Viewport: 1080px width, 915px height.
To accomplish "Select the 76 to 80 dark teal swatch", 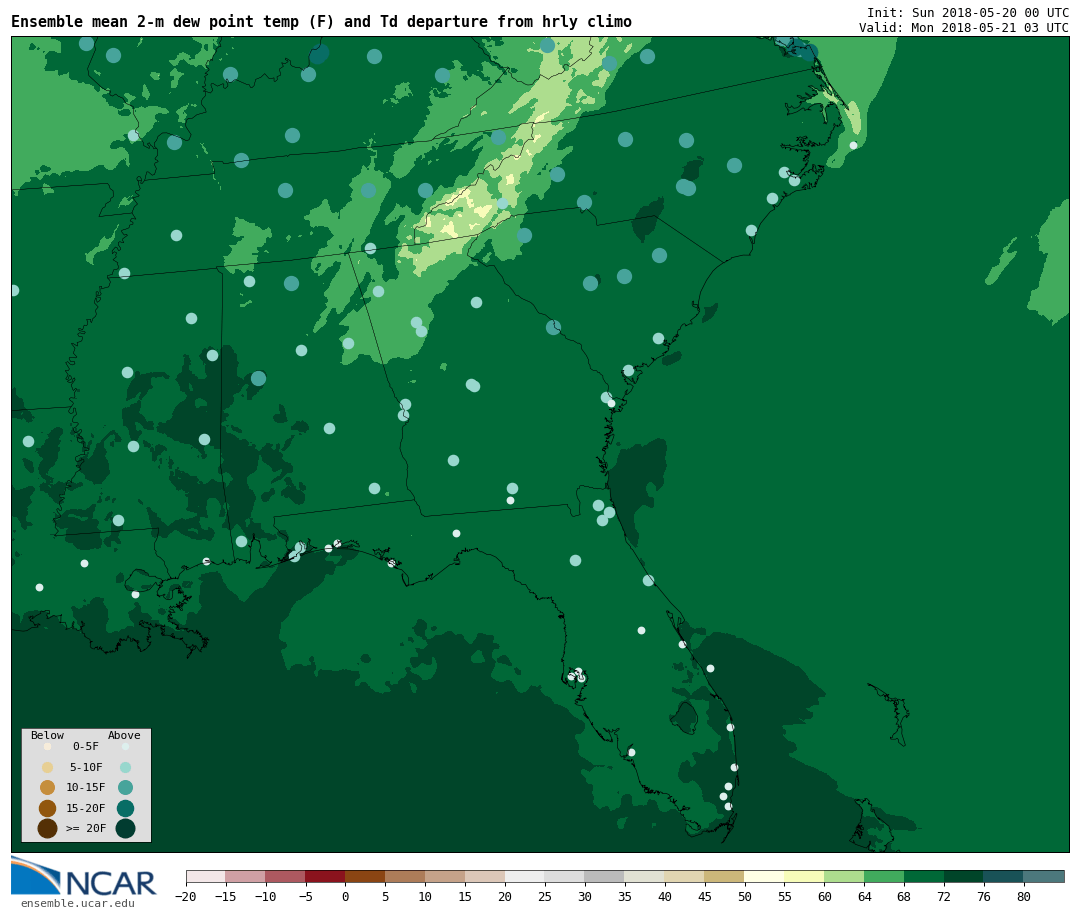I will [x=1004, y=877].
